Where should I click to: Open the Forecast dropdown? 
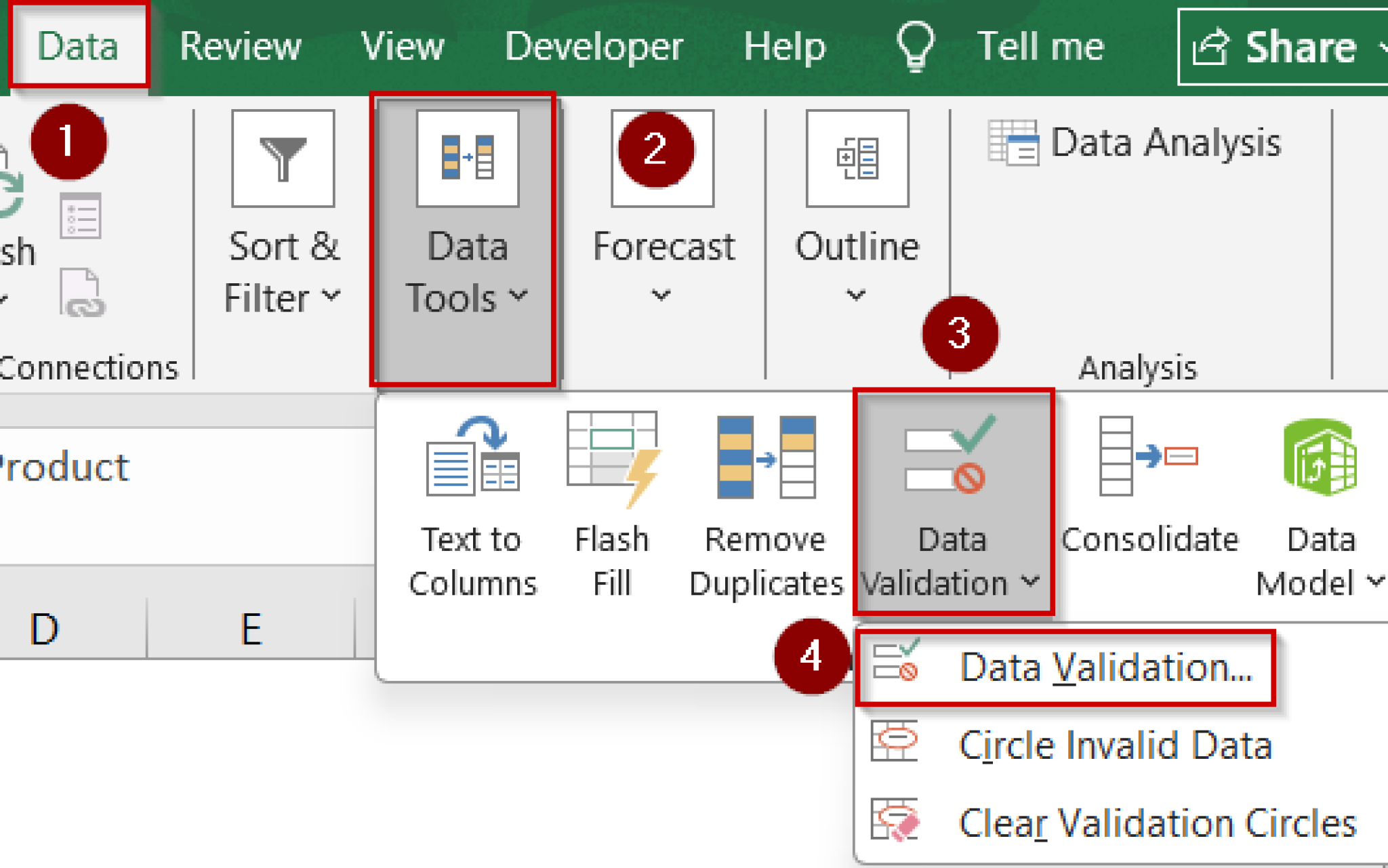(662, 296)
